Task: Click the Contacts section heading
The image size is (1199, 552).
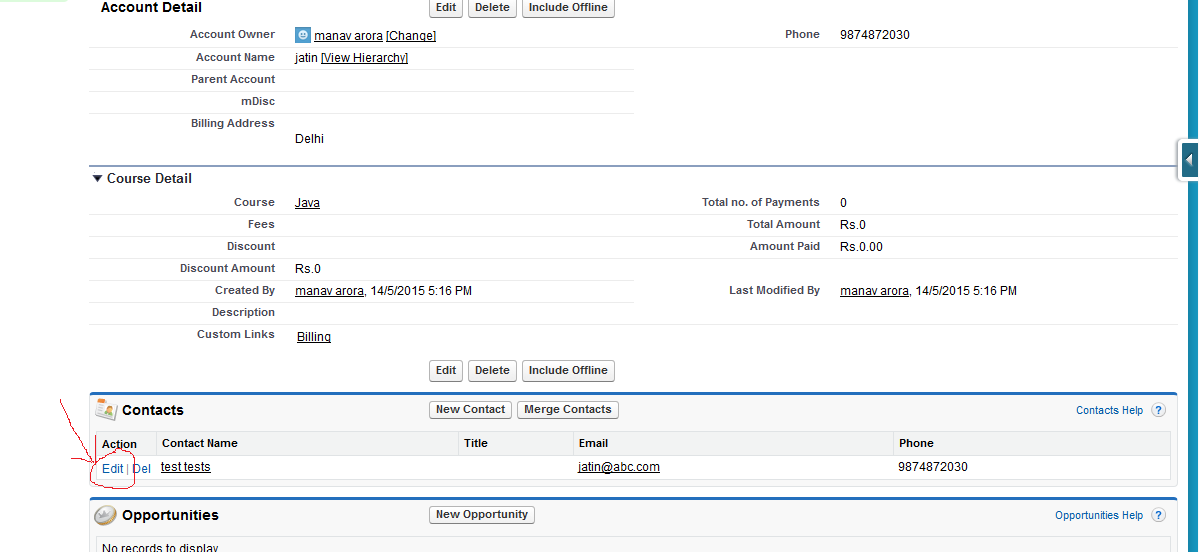Action: (153, 411)
